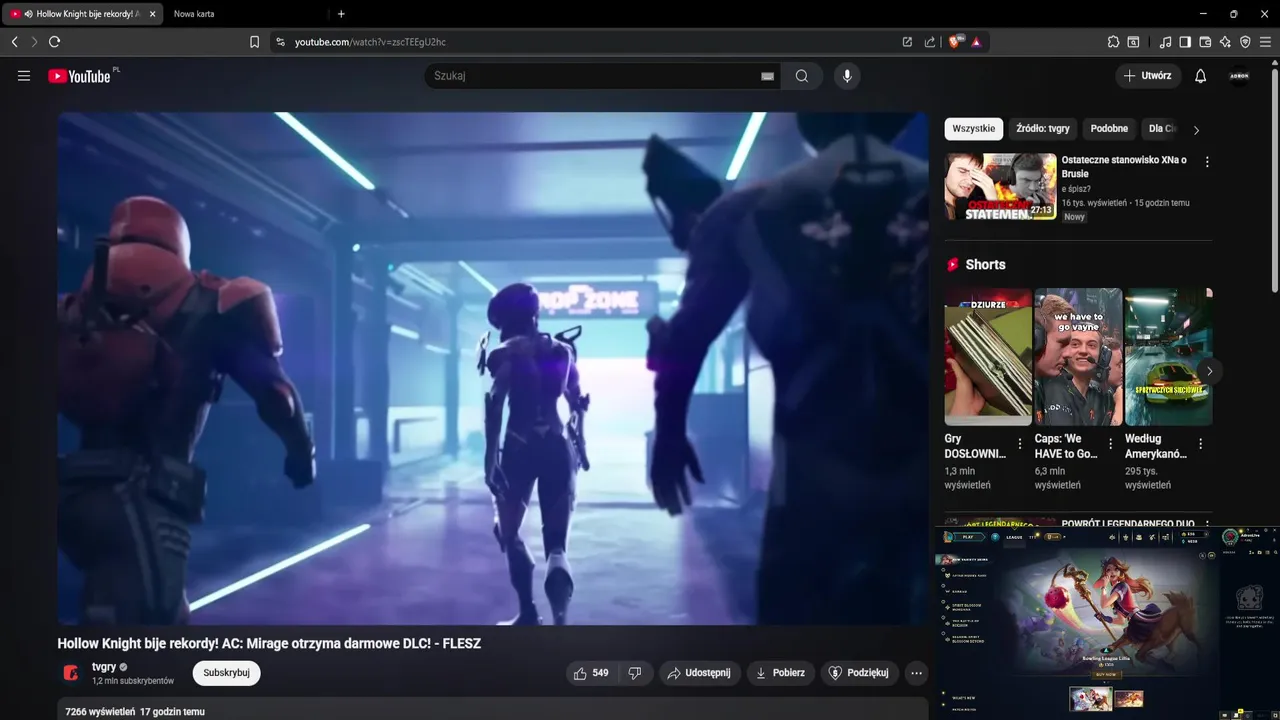The height and width of the screenshot is (720, 1280).
Task: Like the video with thumbs up
Action: pos(591,673)
